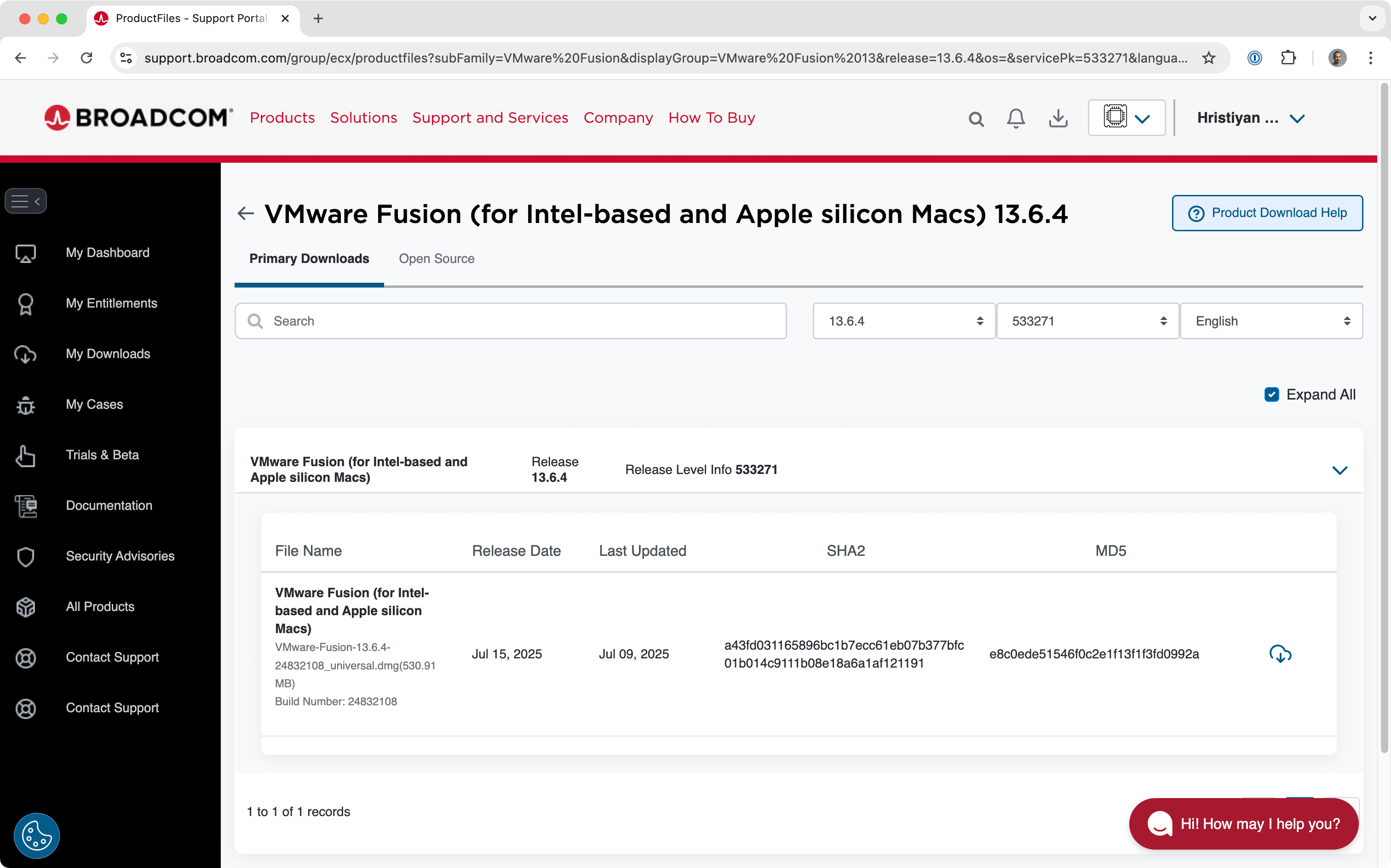Change language using the English dropdown
The image size is (1391, 868).
pyautogui.click(x=1271, y=321)
